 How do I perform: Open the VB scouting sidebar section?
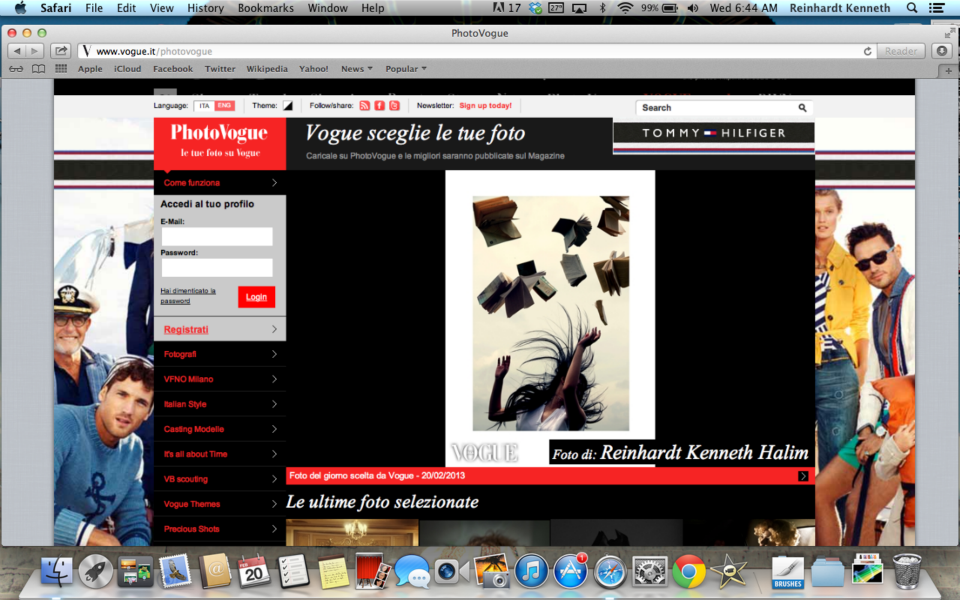[x=220, y=479]
